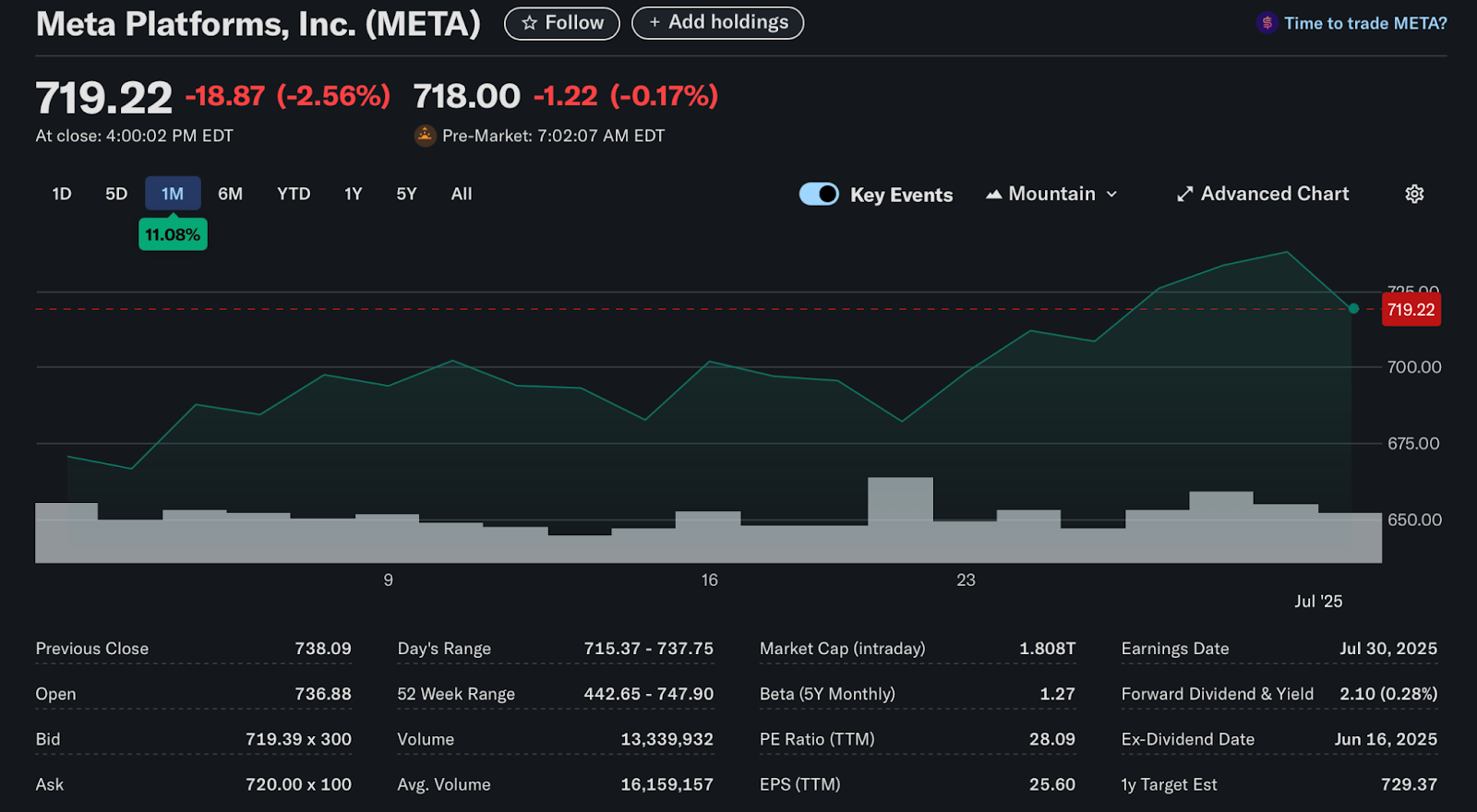Click the Beta (5Y Monthly) label
This screenshot has height=812, width=1477.
[x=827, y=694]
